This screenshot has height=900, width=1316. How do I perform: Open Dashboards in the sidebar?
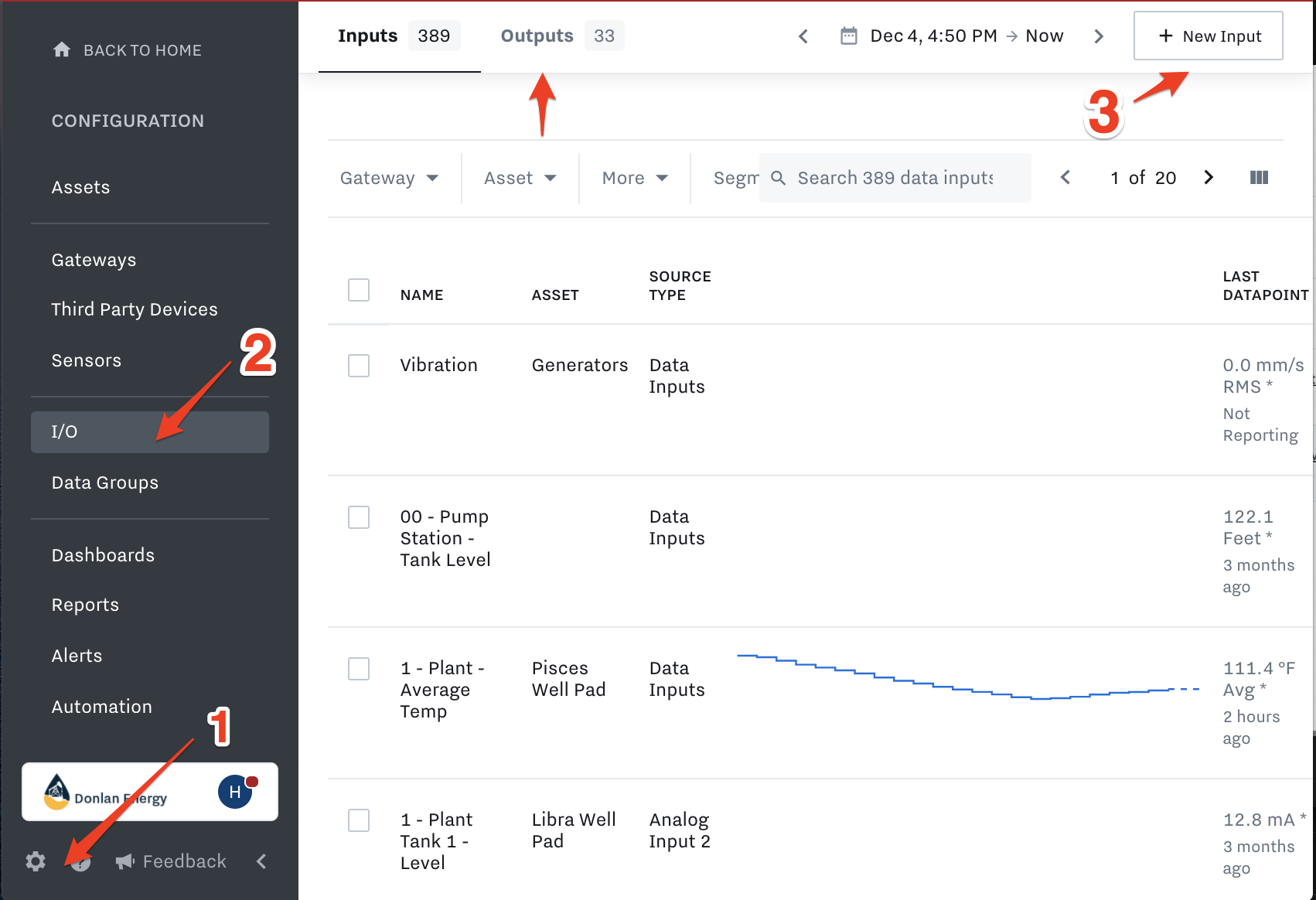click(103, 555)
